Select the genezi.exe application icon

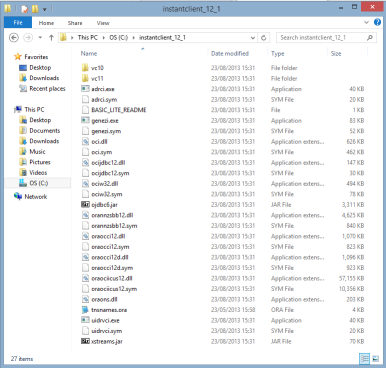coord(85,120)
